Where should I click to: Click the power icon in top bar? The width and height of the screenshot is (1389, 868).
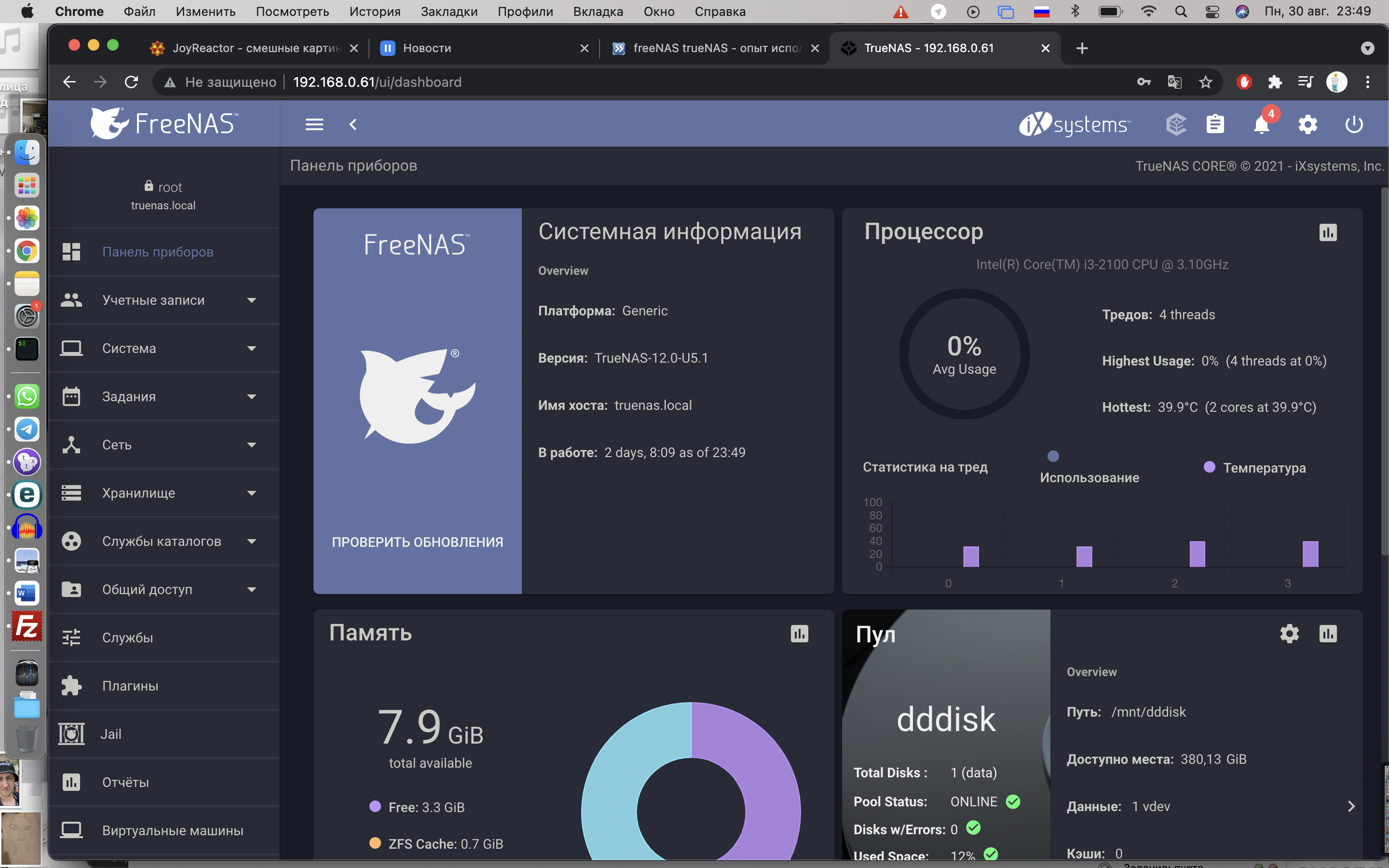1353,124
